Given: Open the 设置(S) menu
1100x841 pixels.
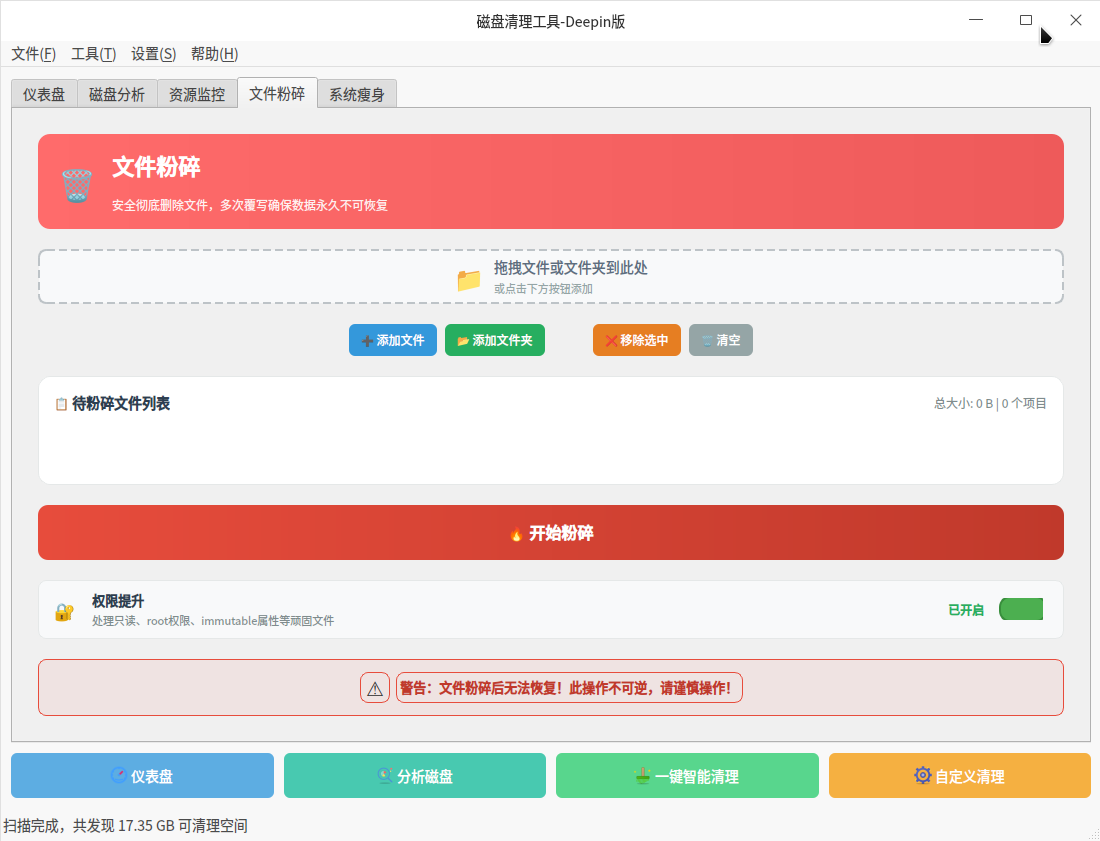Looking at the screenshot, I should (x=154, y=54).
